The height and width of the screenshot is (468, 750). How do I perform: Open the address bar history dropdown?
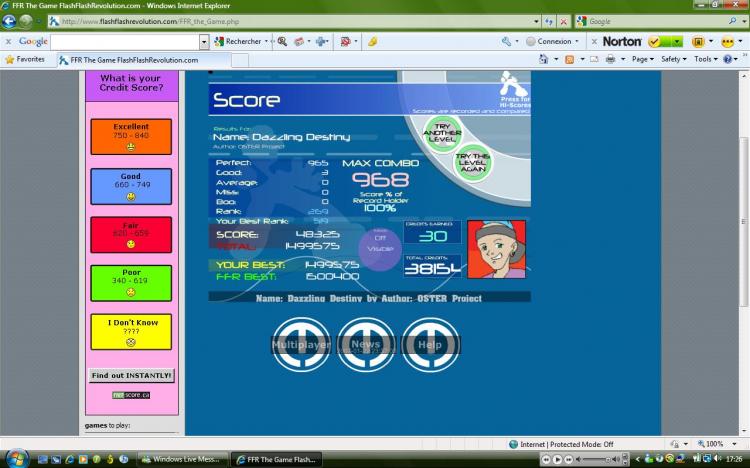pos(536,22)
